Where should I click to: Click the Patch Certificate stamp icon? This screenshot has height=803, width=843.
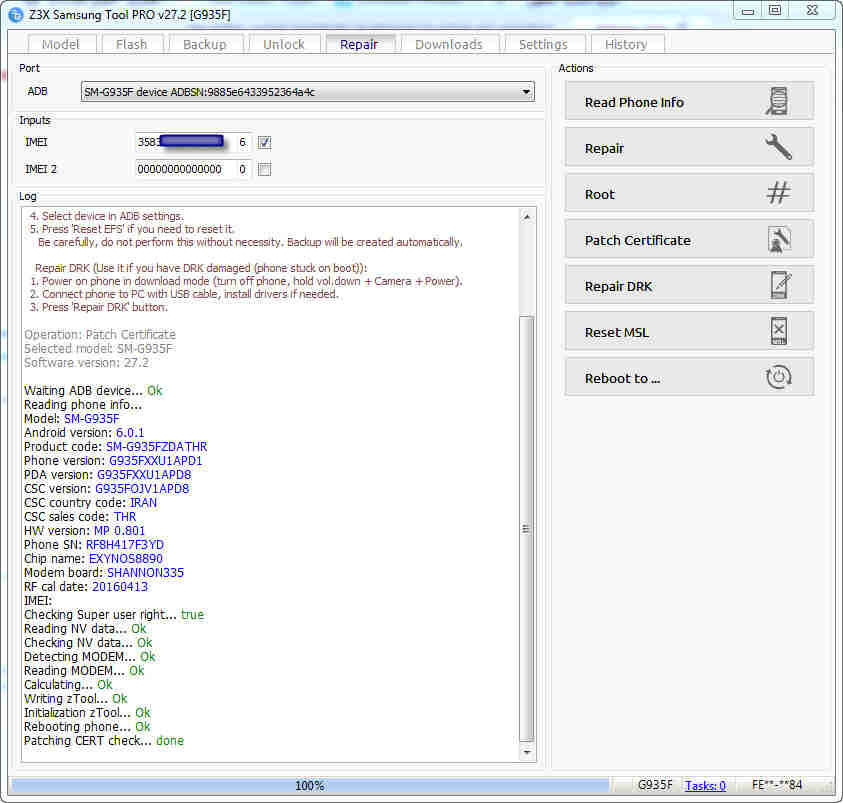(x=779, y=240)
